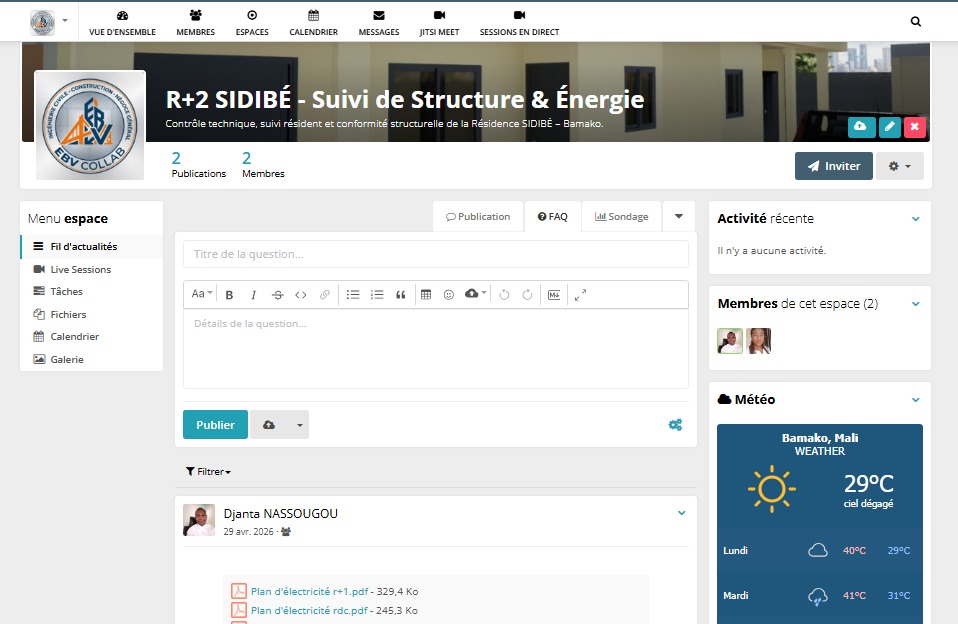Viewport: 958px width, 624px height.
Task: Expand editor to fullscreen
Action: pyautogui.click(x=580, y=295)
